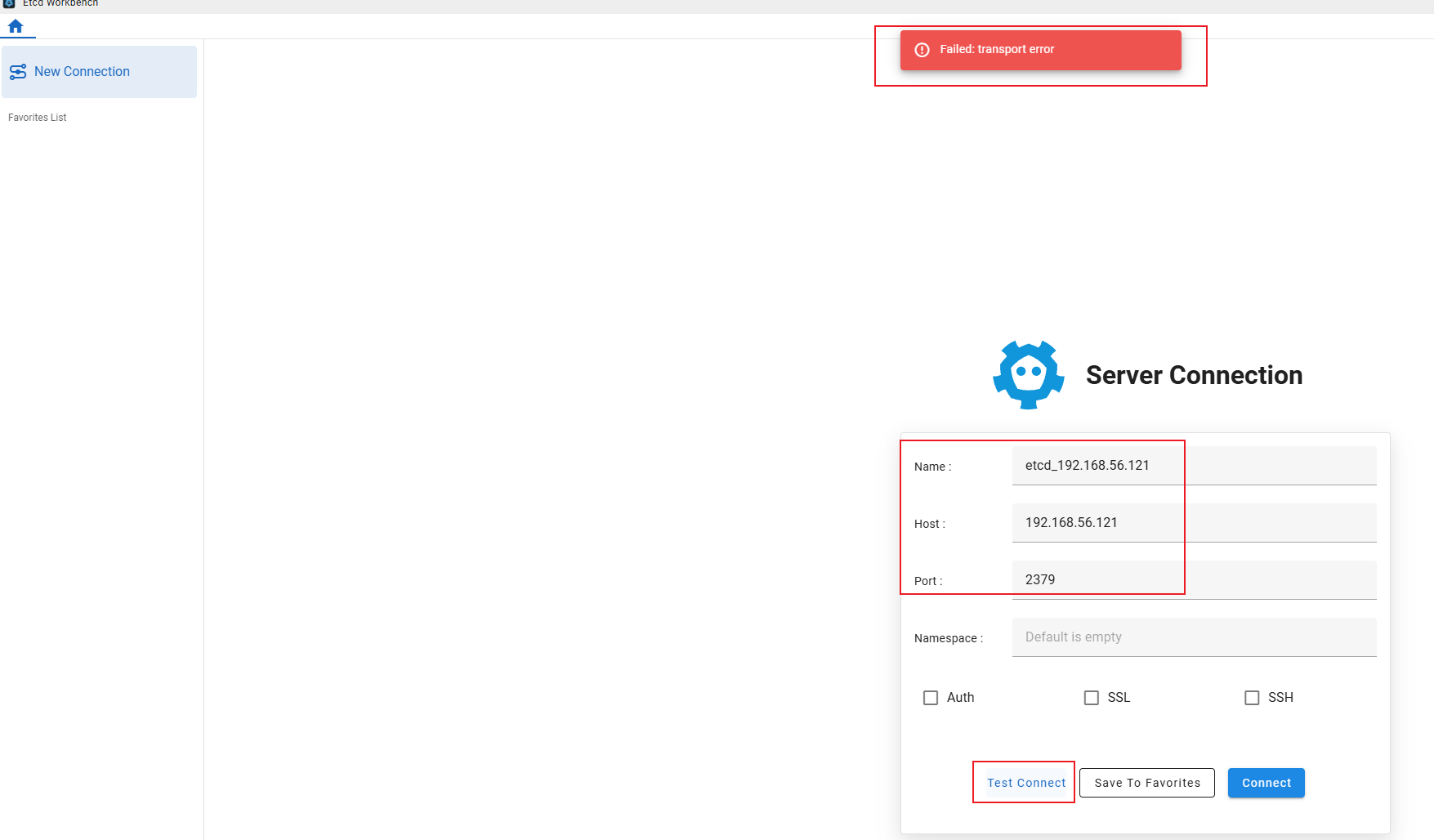Image resolution: width=1434 pixels, height=840 pixels.
Task: Enable the SSH checkbox
Action: pos(1252,698)
